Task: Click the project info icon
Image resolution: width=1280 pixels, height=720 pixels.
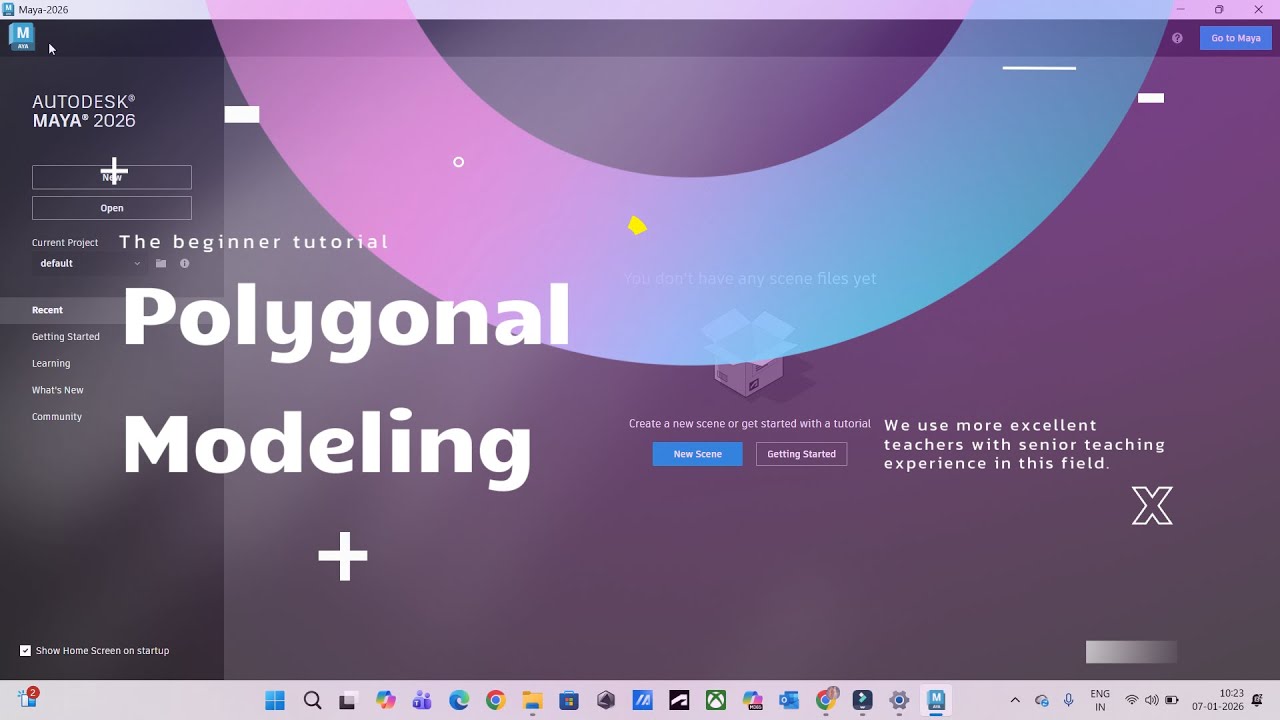Action: pyautogui.click(x=184, y=263)
